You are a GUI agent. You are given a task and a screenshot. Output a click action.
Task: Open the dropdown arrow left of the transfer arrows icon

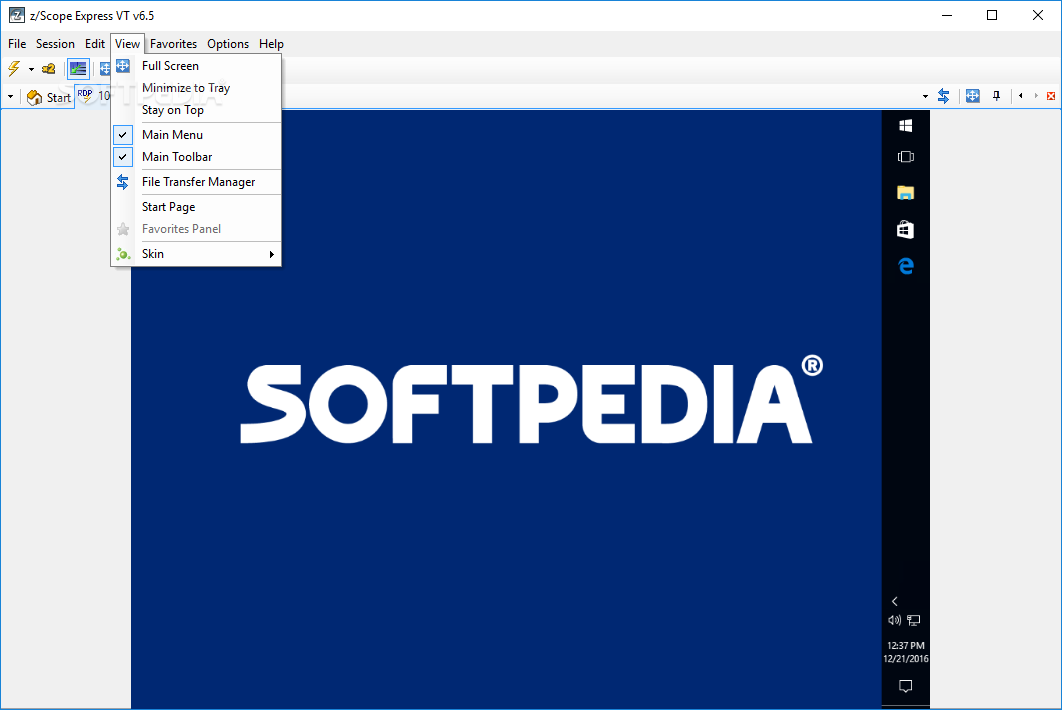[925, 97]
